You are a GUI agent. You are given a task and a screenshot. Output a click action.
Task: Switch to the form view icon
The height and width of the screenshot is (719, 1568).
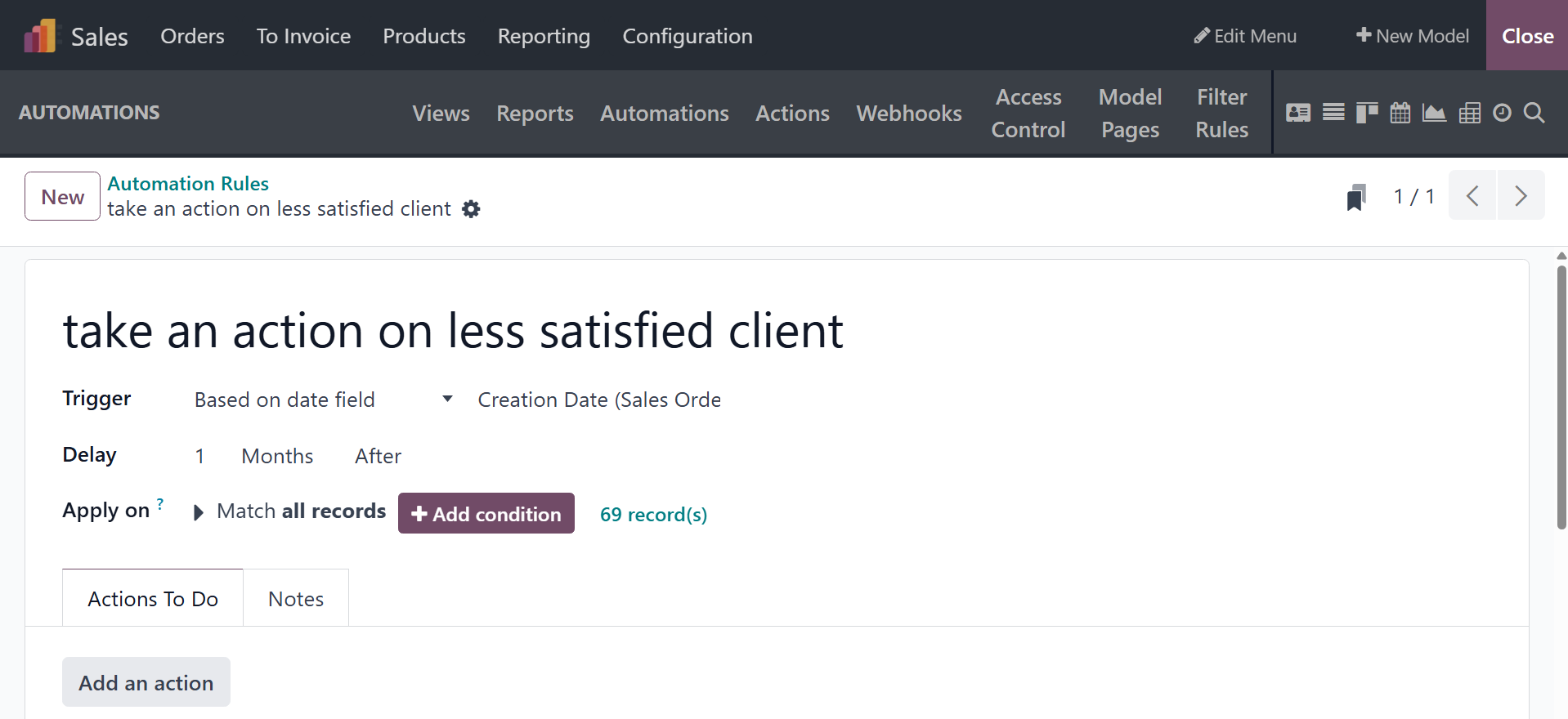point(1297,113)
